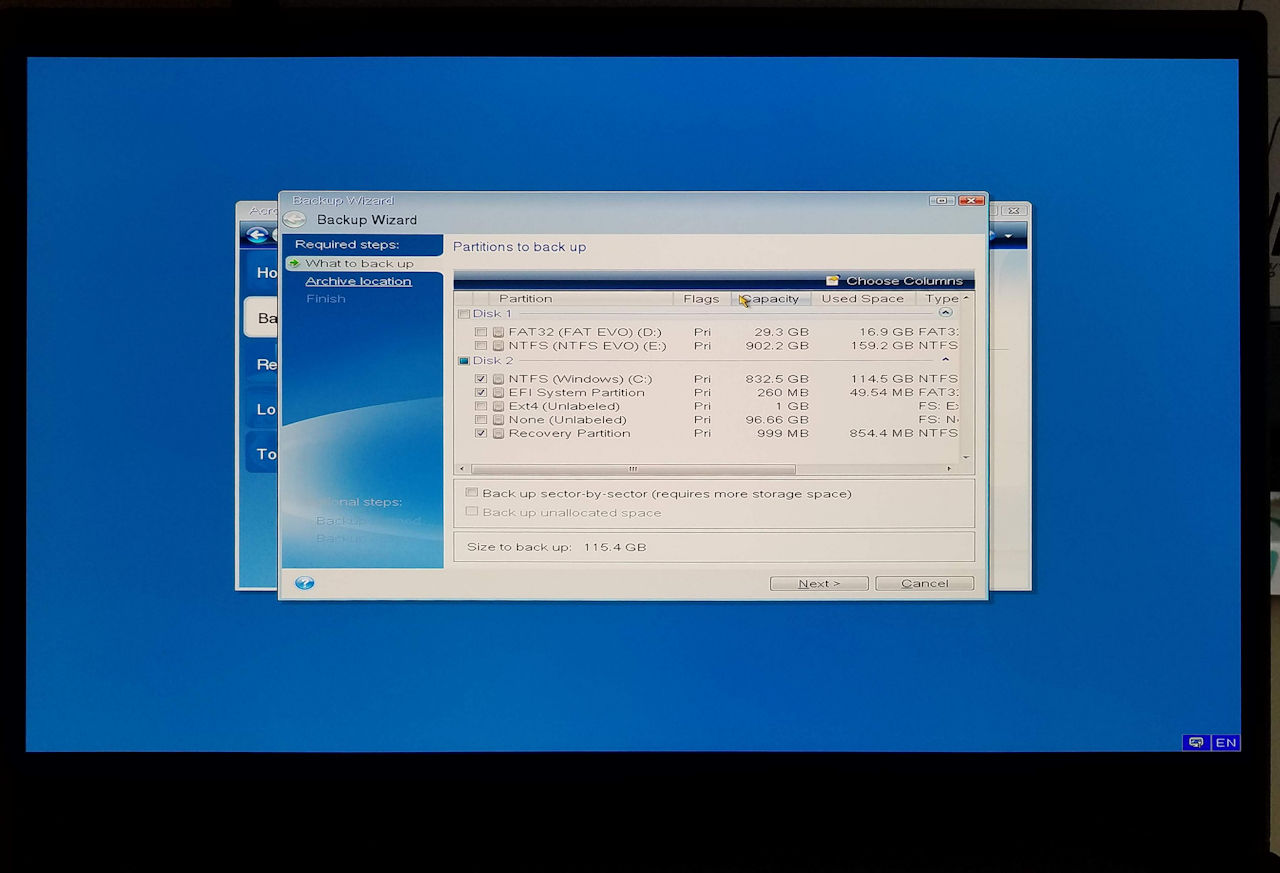Click the drive icon beside Recovery Partition

[498, 434]
